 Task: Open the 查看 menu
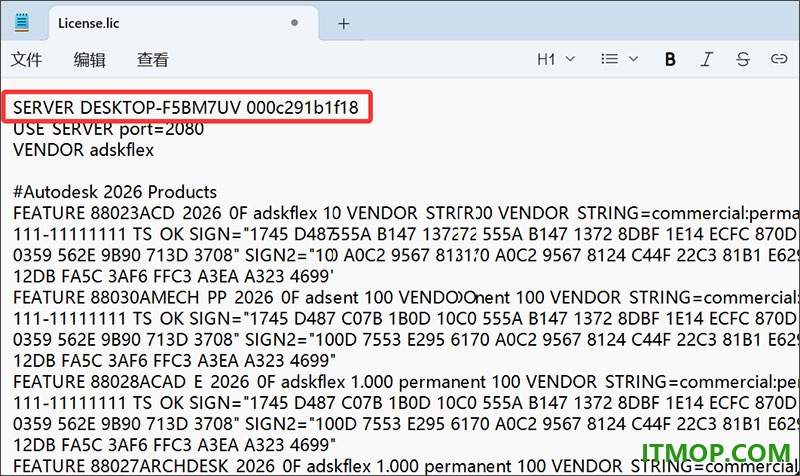153,60
